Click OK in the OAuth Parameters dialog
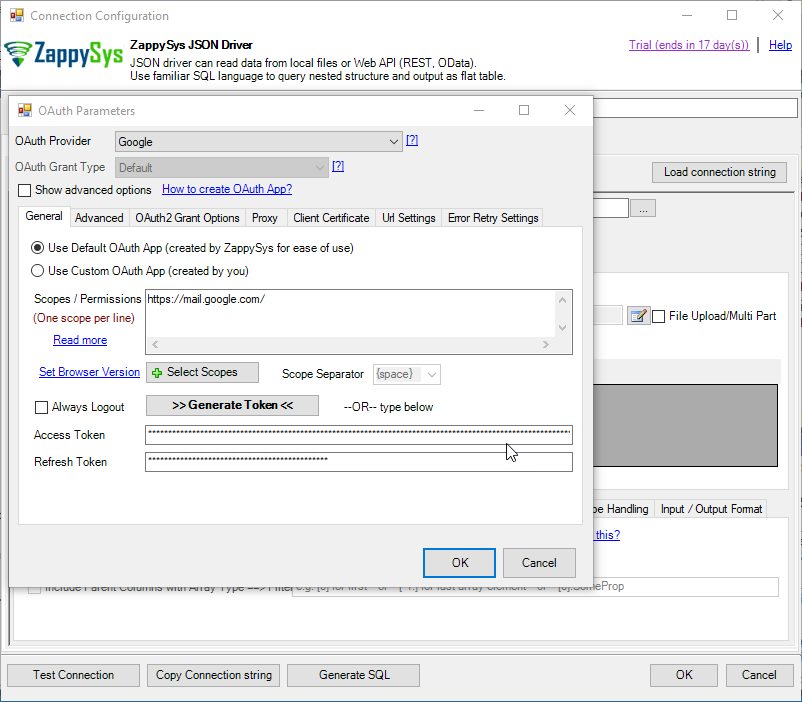 tap(459, 563)
